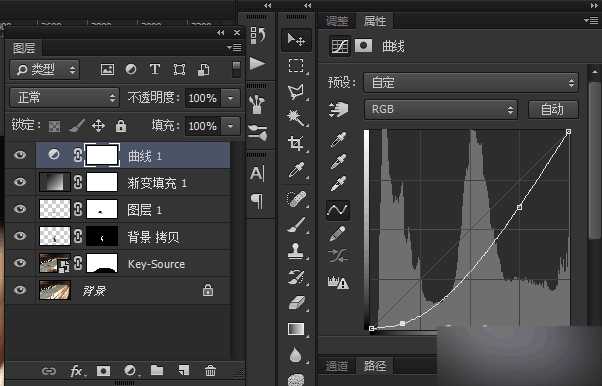Select the 背景 layer thumbnail
This screenshot has width=602, height=386.
(55, 290)
